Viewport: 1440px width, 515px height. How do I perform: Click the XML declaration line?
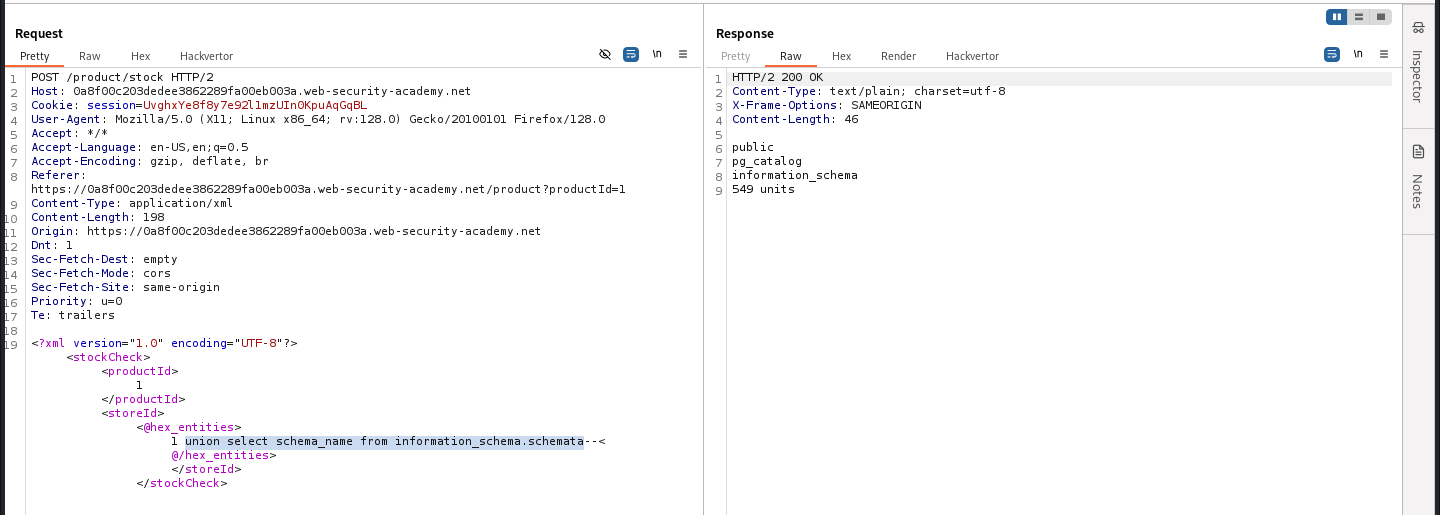pos(164,343)
